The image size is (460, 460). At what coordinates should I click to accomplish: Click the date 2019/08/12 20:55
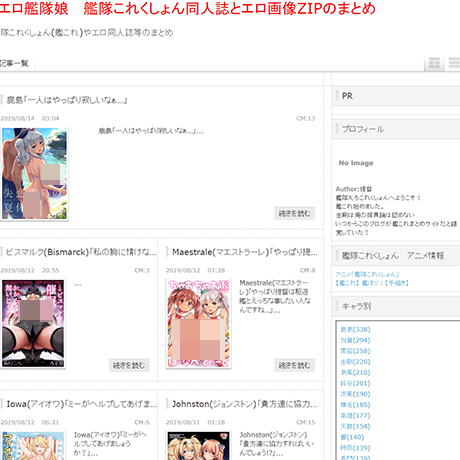(30, 270)
